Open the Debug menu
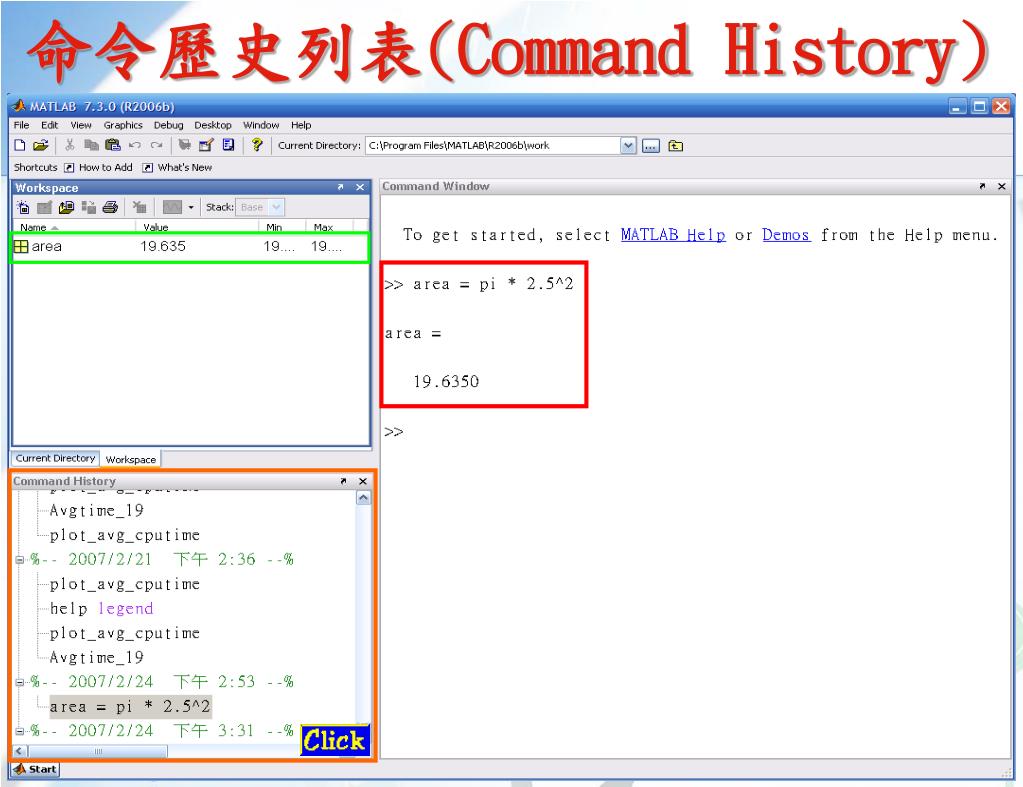 tap(168, 125)
